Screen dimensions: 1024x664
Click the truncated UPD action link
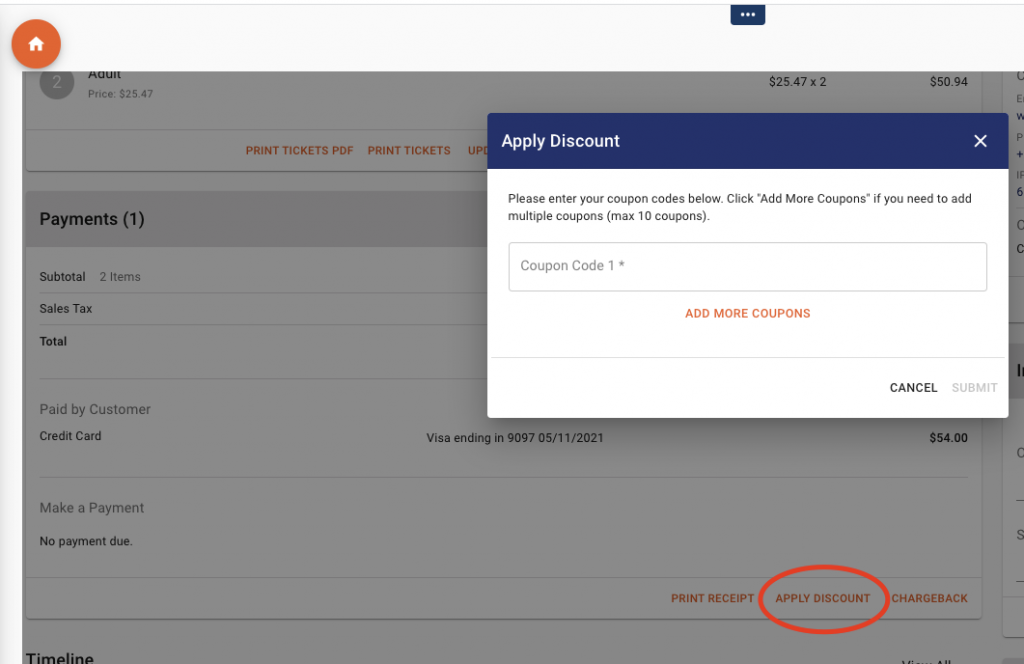[x=479, y=151]
